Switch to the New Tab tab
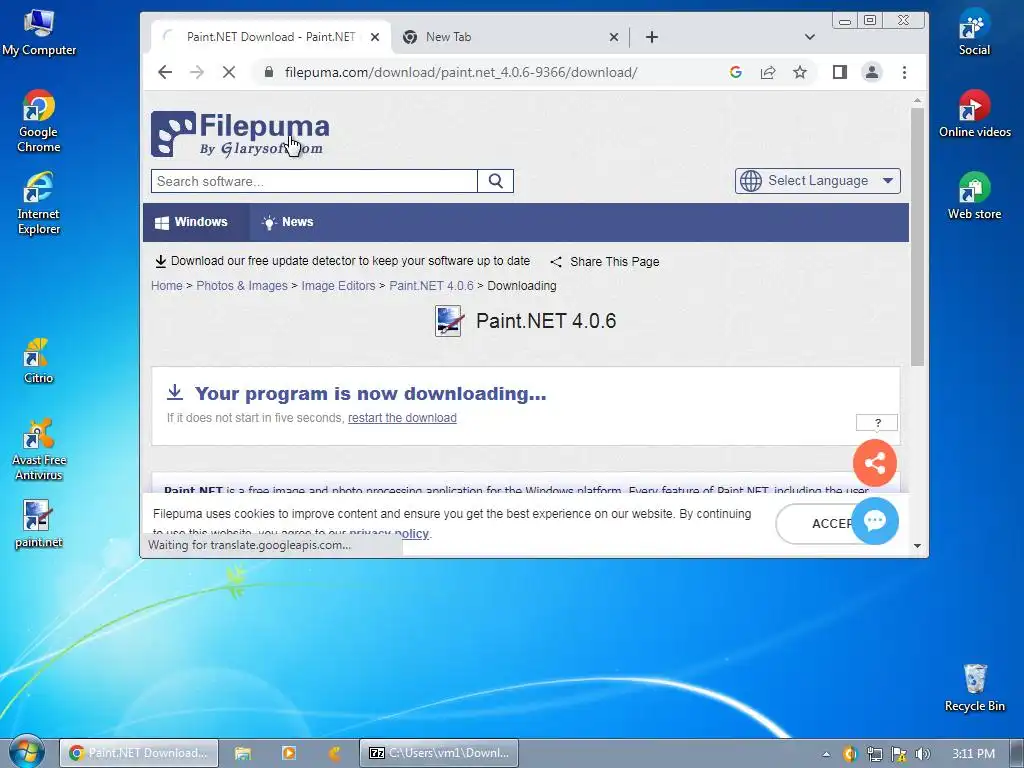 [509, 37]
